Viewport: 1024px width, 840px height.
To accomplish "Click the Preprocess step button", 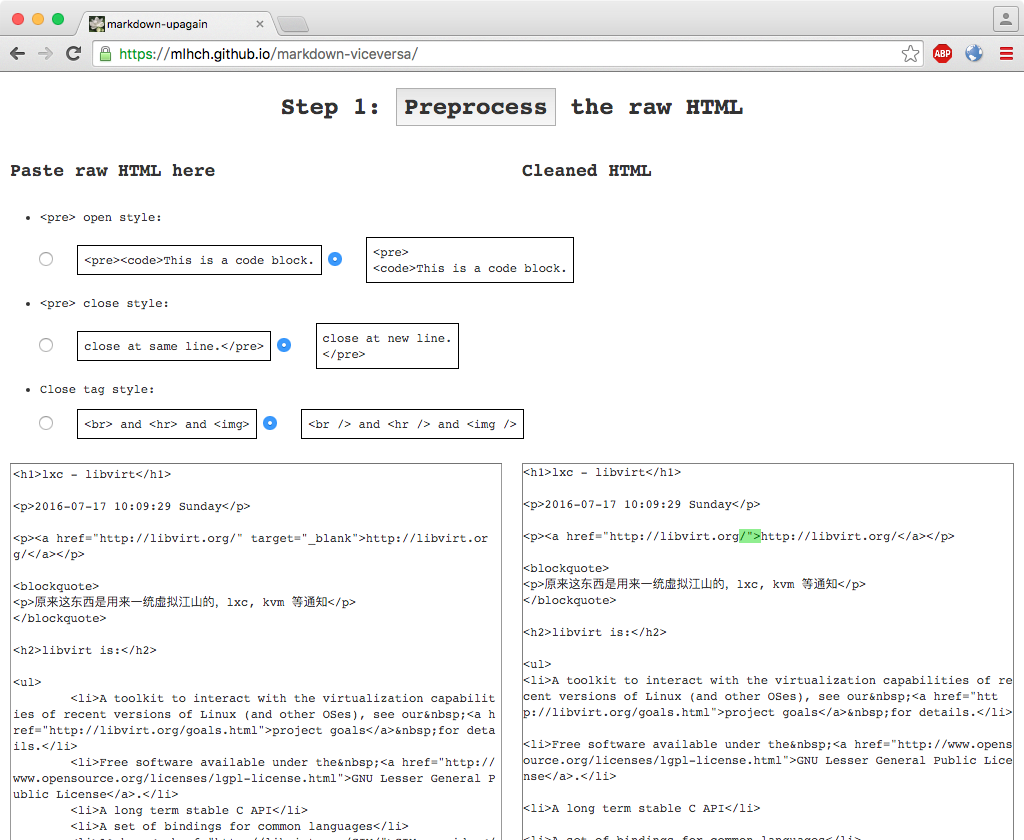I will click(475, 107).
